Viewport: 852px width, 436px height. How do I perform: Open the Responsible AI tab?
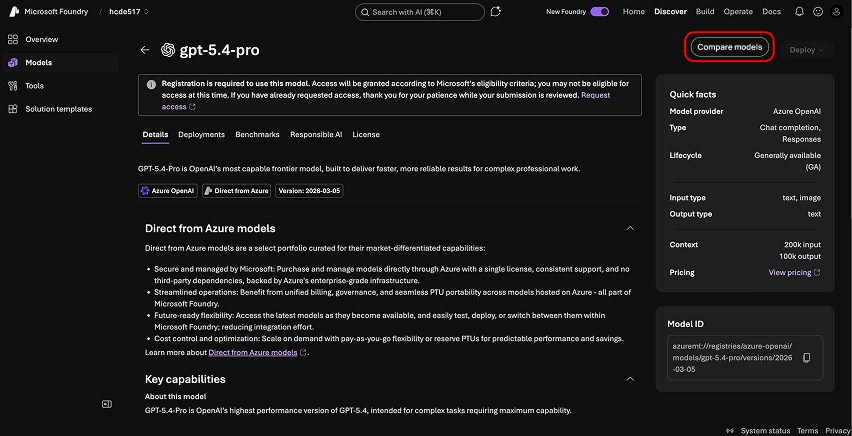click(316, 134)
